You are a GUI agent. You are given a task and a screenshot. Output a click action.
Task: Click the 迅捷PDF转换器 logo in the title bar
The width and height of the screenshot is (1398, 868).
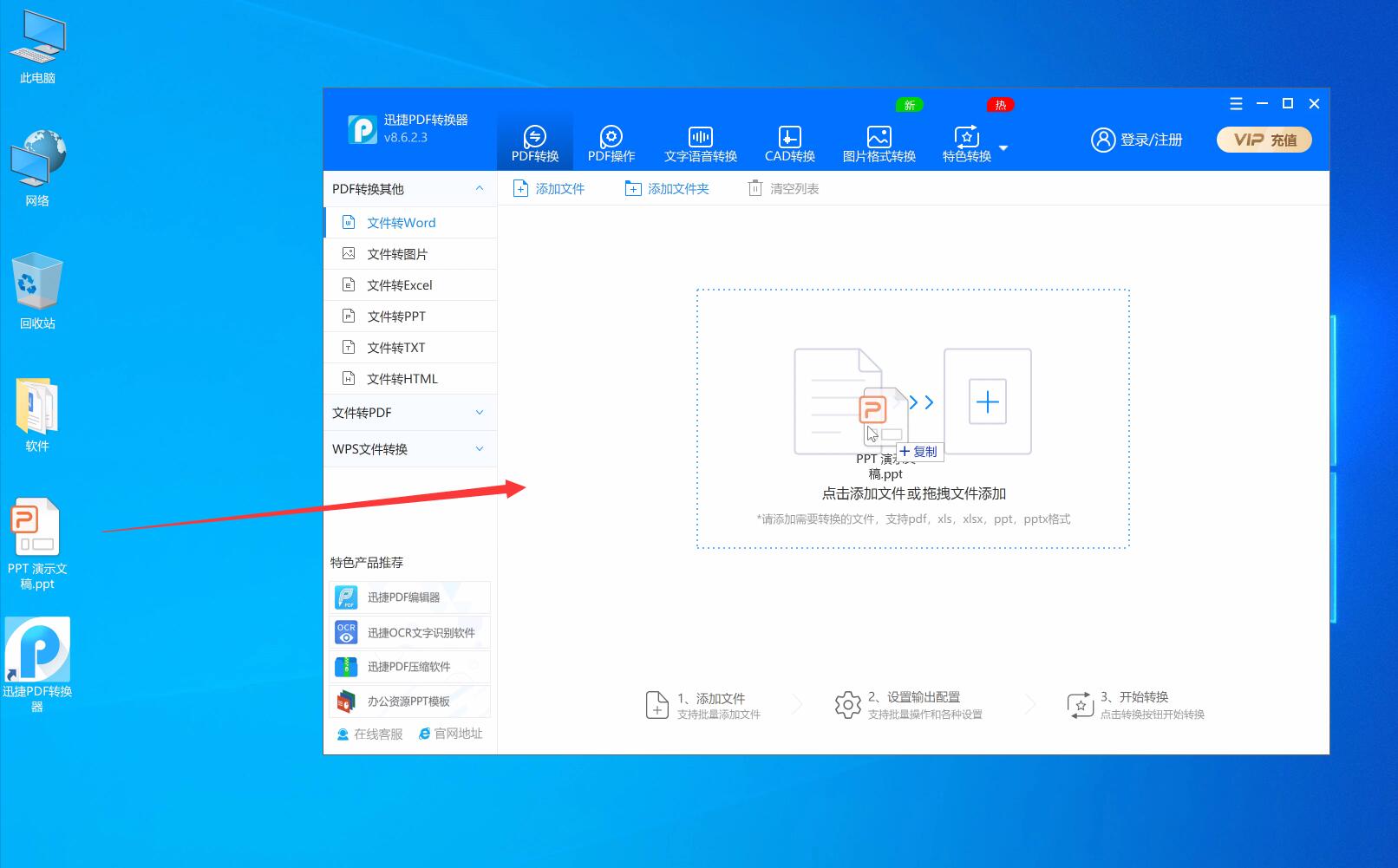tap(363, 129)
